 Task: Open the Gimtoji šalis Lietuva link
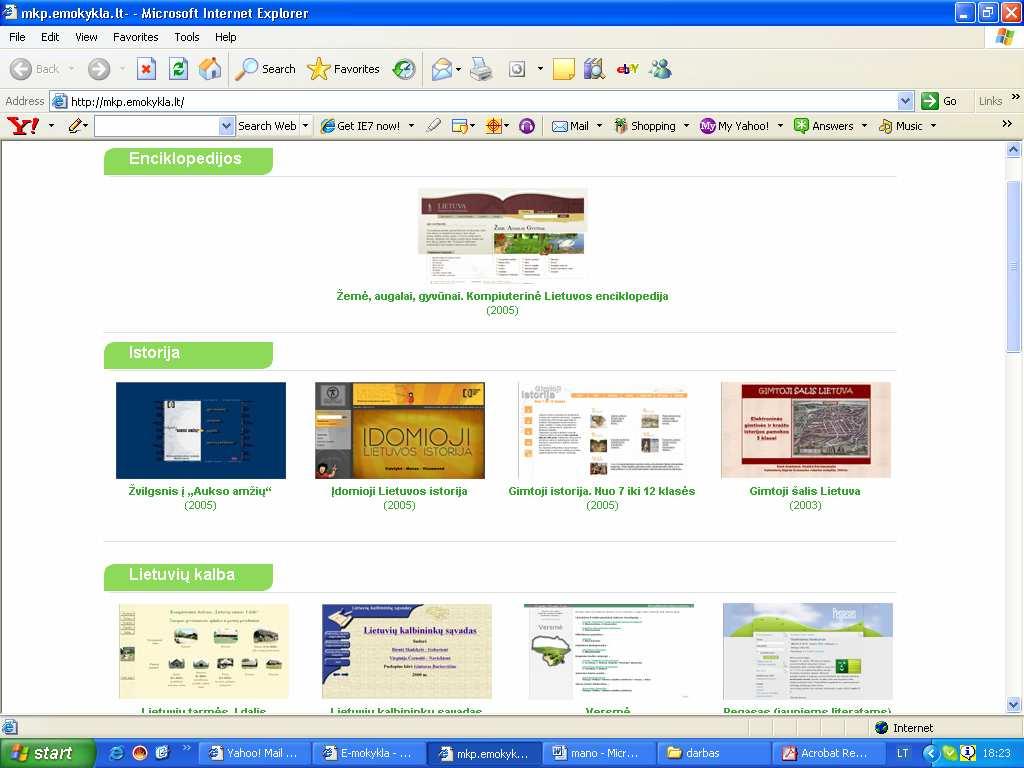[x=805, y=491]
